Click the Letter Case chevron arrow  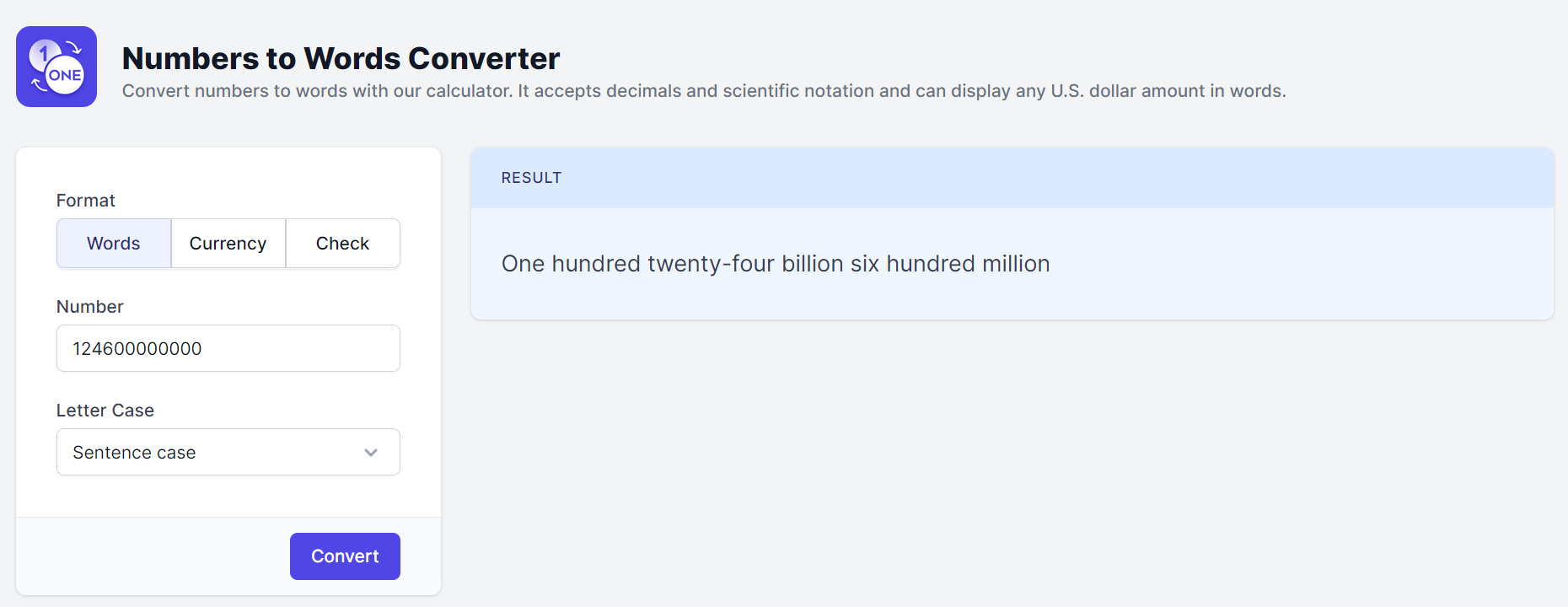(371, 453)
